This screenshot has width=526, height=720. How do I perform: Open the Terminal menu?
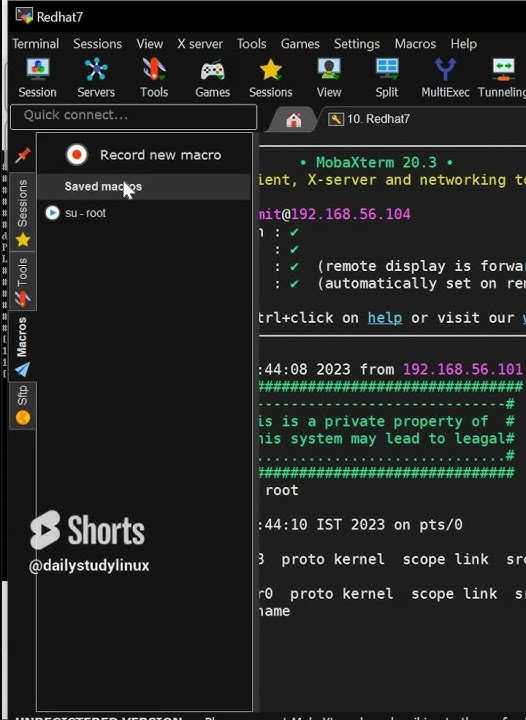(x=36, y=44)
